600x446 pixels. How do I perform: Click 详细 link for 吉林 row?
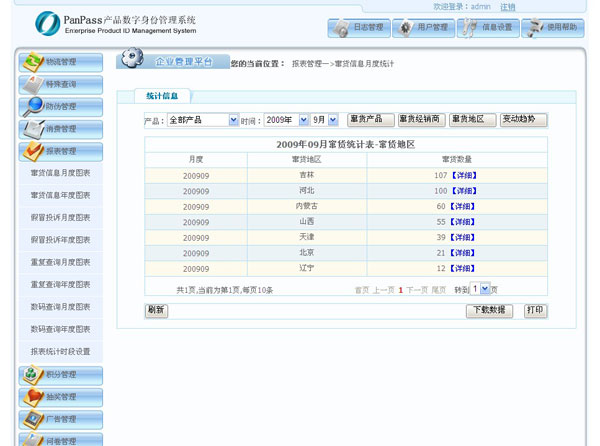click(464, 175)
